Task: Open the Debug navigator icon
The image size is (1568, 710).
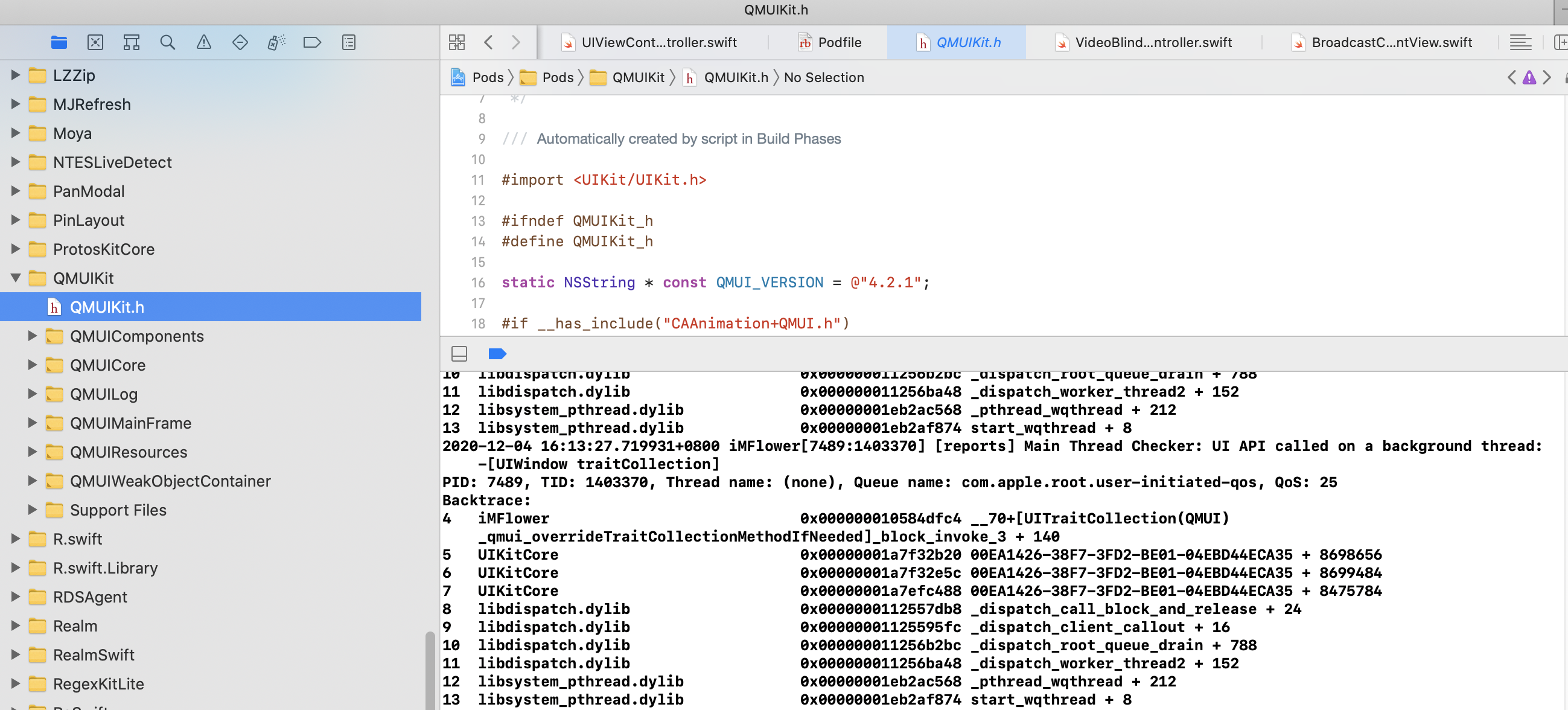Action: click(276, 42)
